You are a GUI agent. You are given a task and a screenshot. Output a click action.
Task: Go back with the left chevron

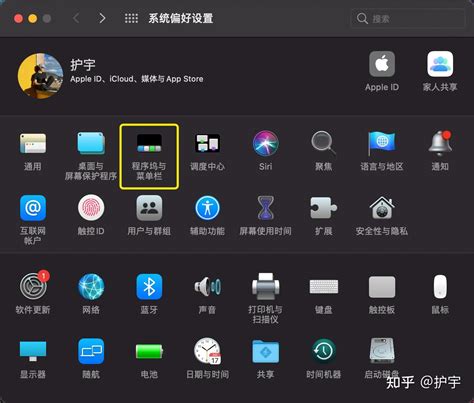(x=76, y=18)
